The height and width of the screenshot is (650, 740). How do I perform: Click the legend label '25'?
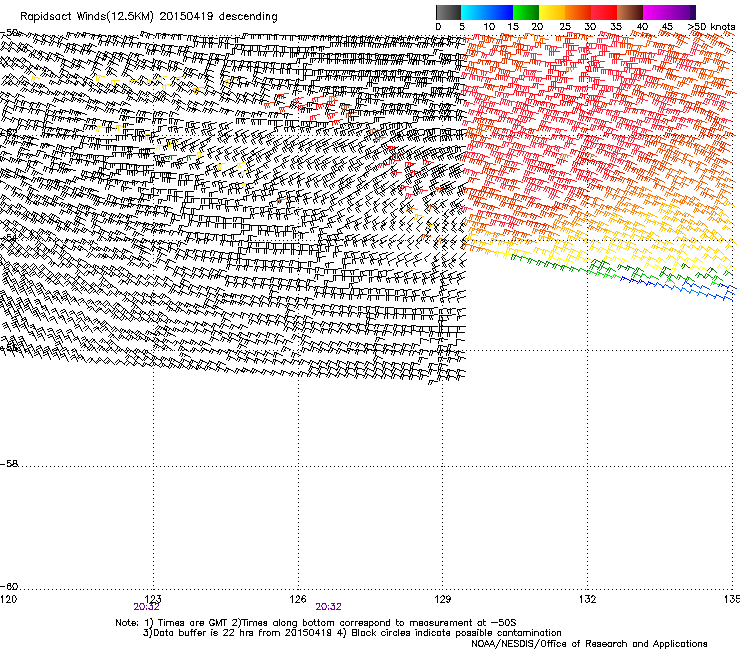click(565, 27)
